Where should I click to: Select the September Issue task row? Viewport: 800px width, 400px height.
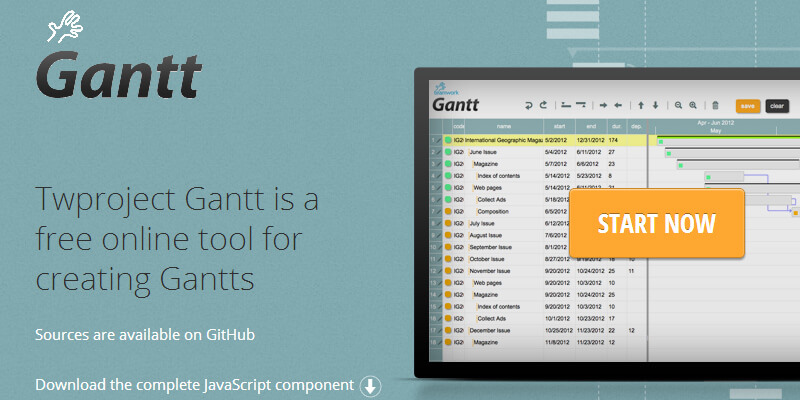click(x=538, y=247)
